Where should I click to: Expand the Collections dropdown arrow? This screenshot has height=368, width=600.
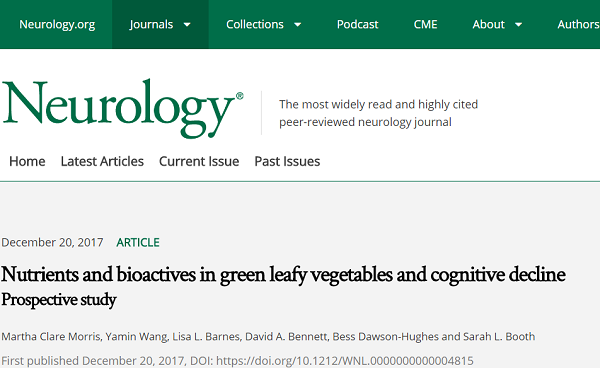pos(297,25)
